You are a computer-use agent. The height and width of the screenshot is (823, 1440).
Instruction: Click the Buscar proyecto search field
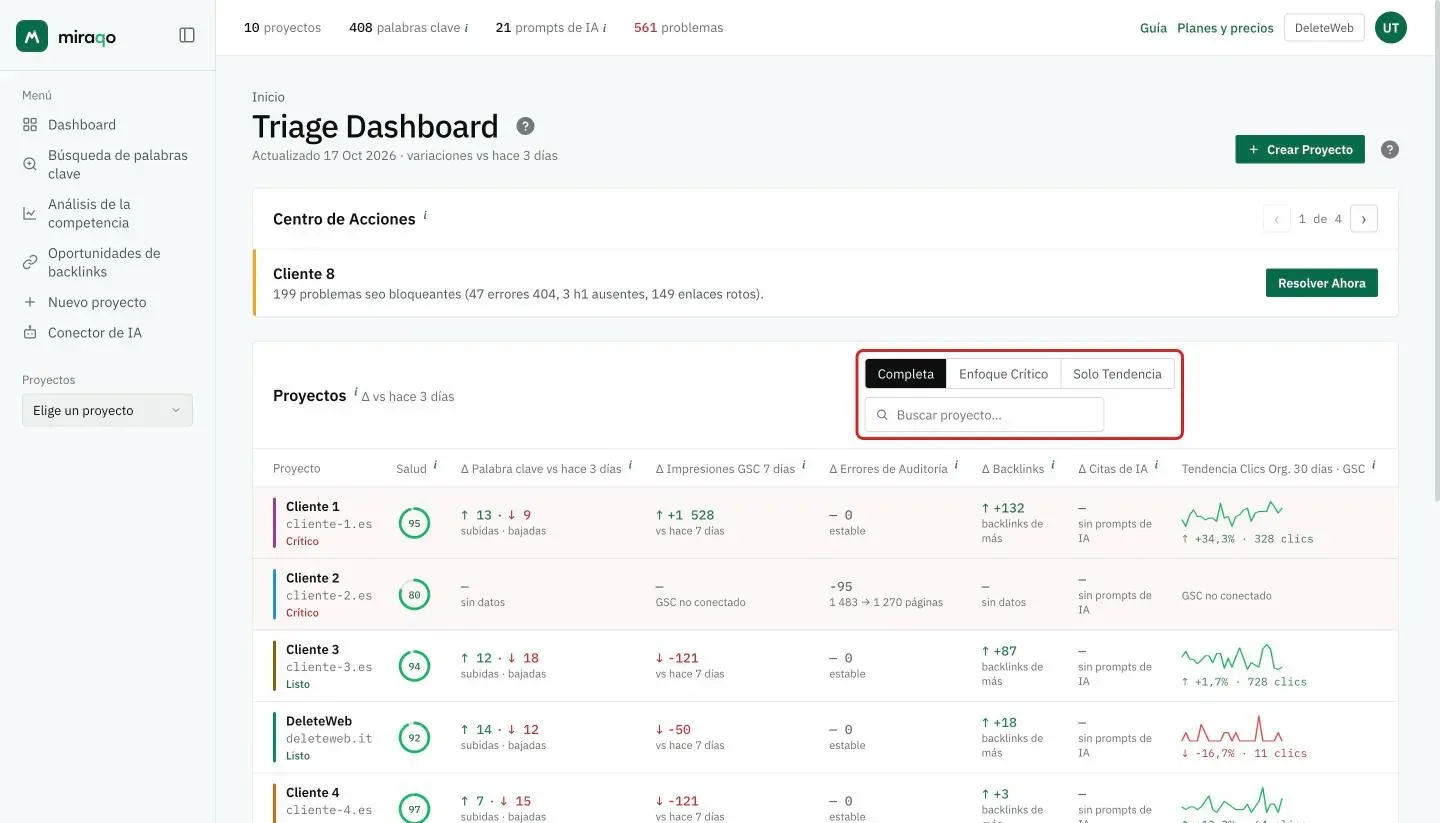pos(984,415)
